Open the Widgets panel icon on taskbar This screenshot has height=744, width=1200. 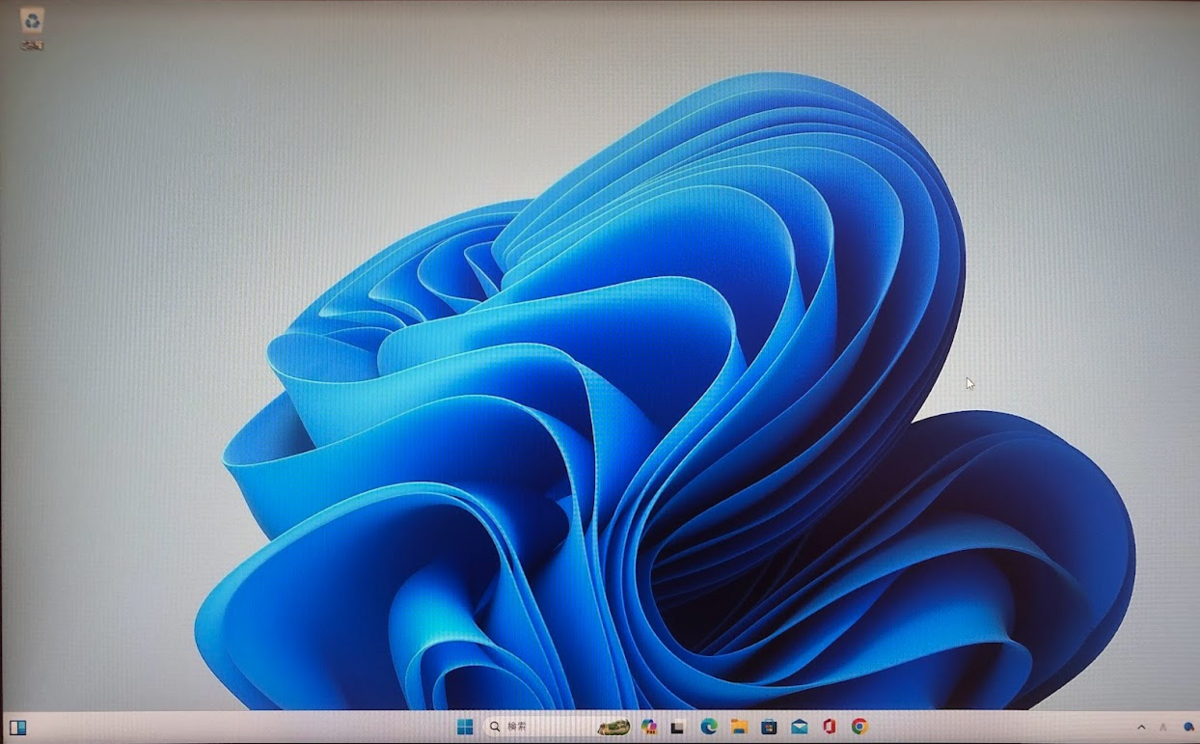pos(18,727)
